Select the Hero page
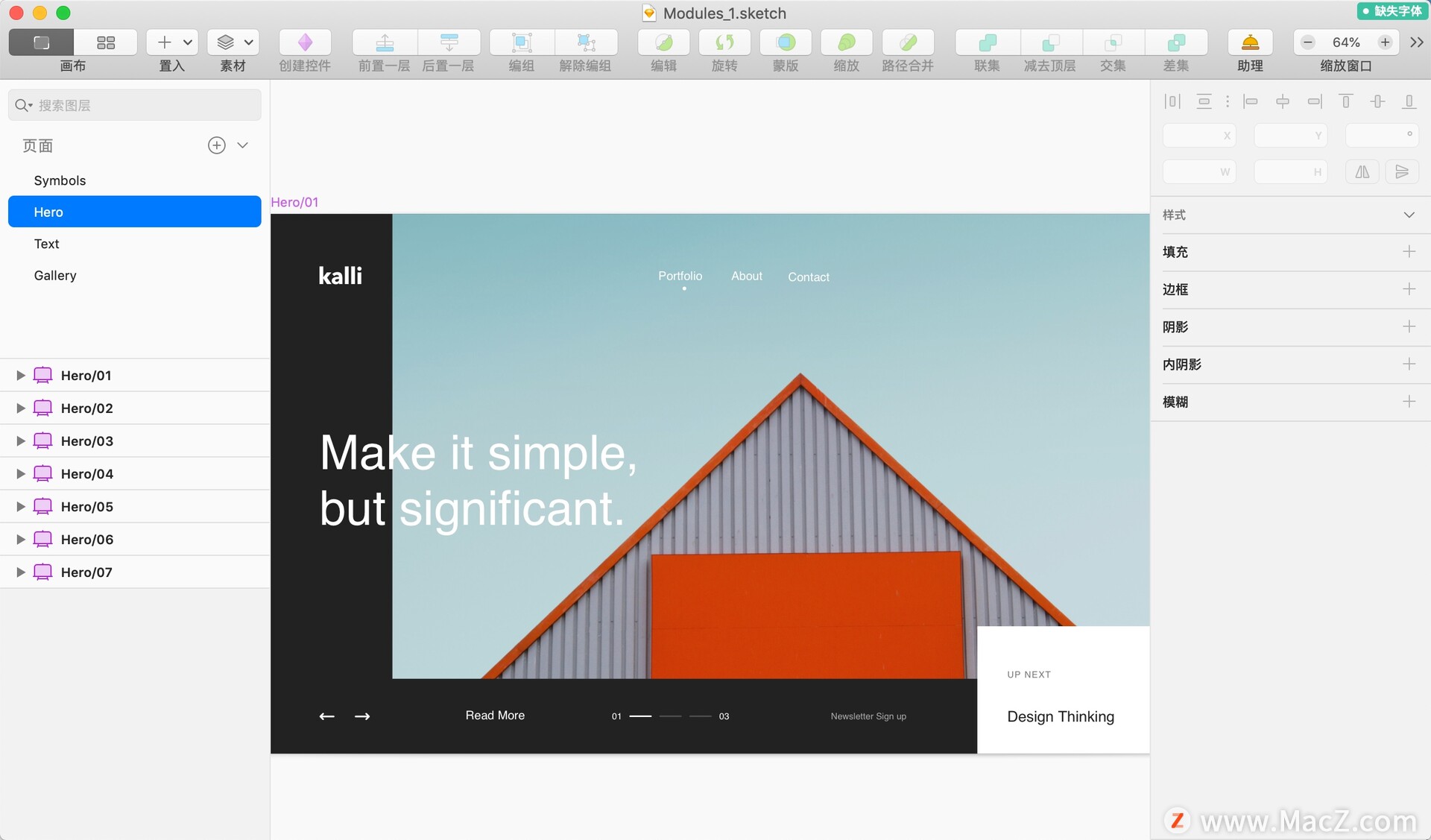Image resolution: width=1431 pixels, height=840 pixels. click(x=134, y=212)
